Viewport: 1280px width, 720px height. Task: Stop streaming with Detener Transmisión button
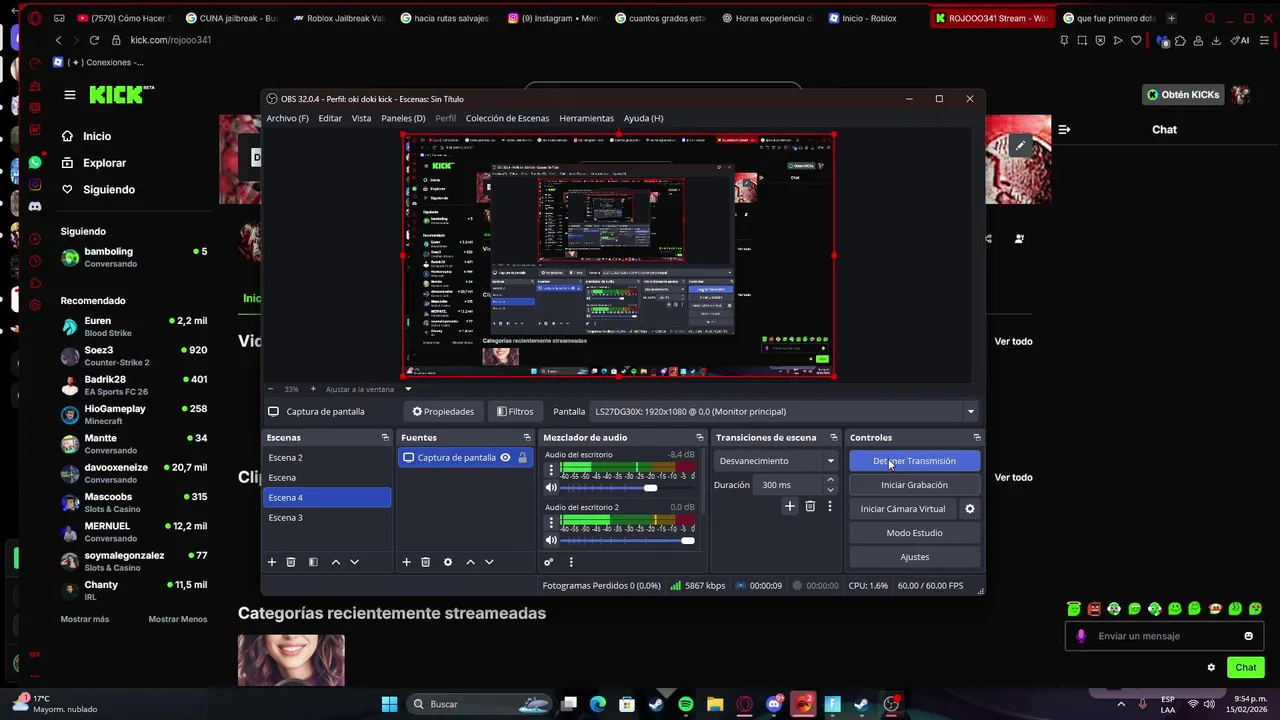coord(914,461)
